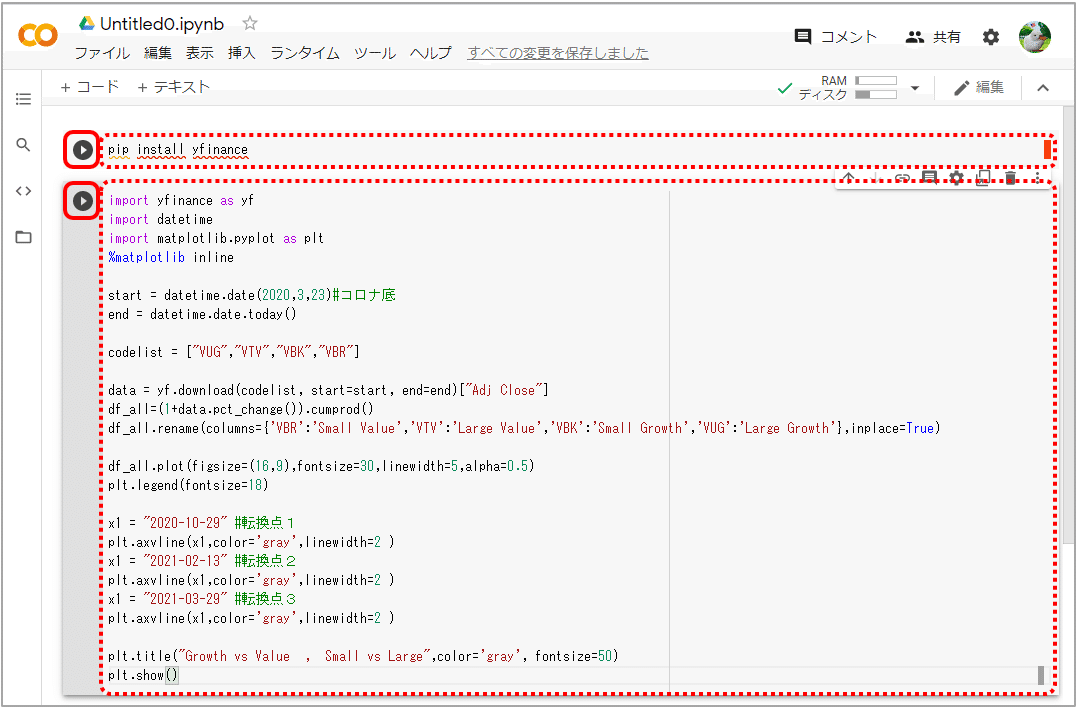This screenshot has height=709, width=1079.
Task: Run the second code cell
Action: (x=81, y=200)
